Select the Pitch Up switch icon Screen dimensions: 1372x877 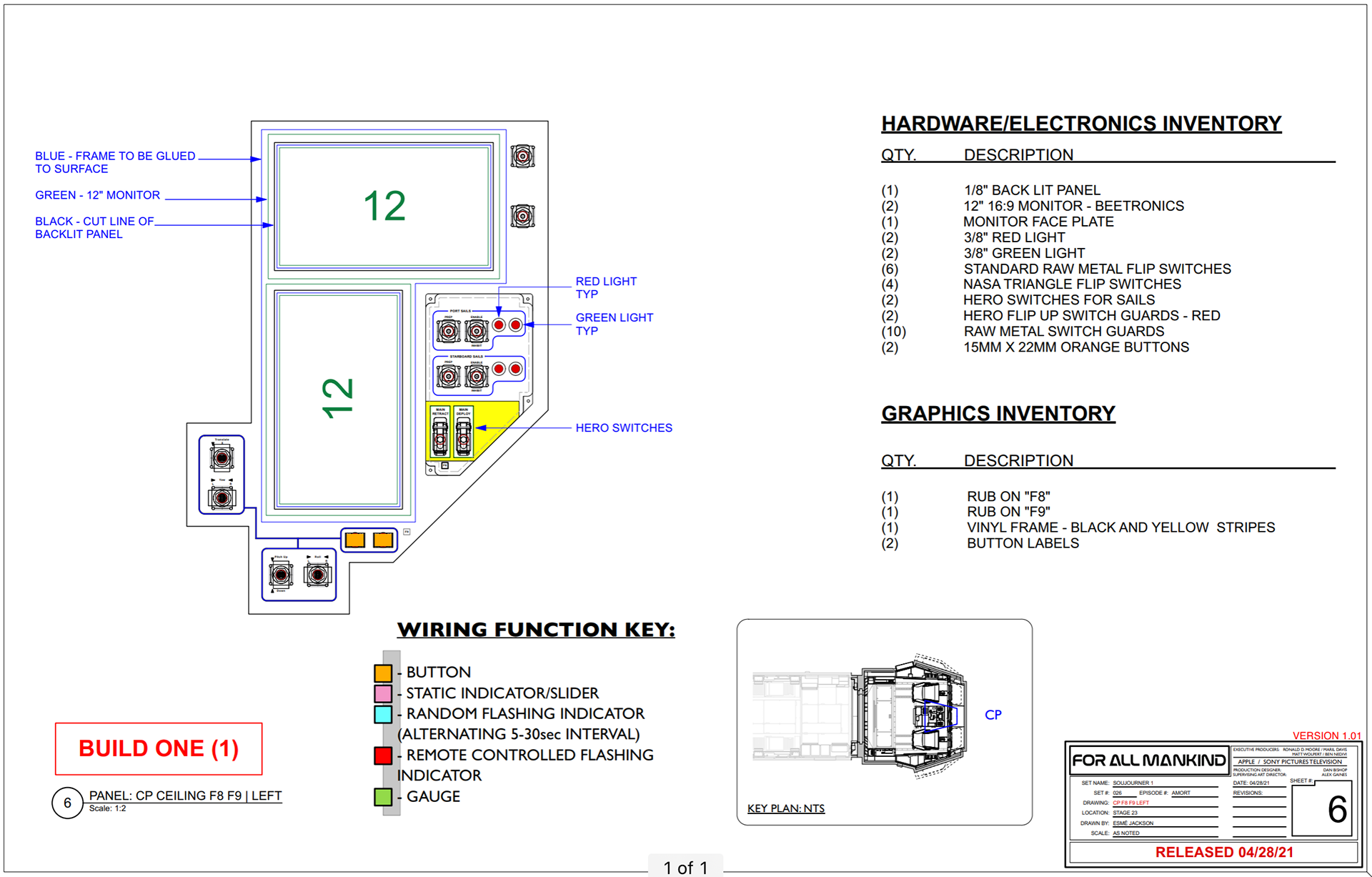(x=281, y=574)
